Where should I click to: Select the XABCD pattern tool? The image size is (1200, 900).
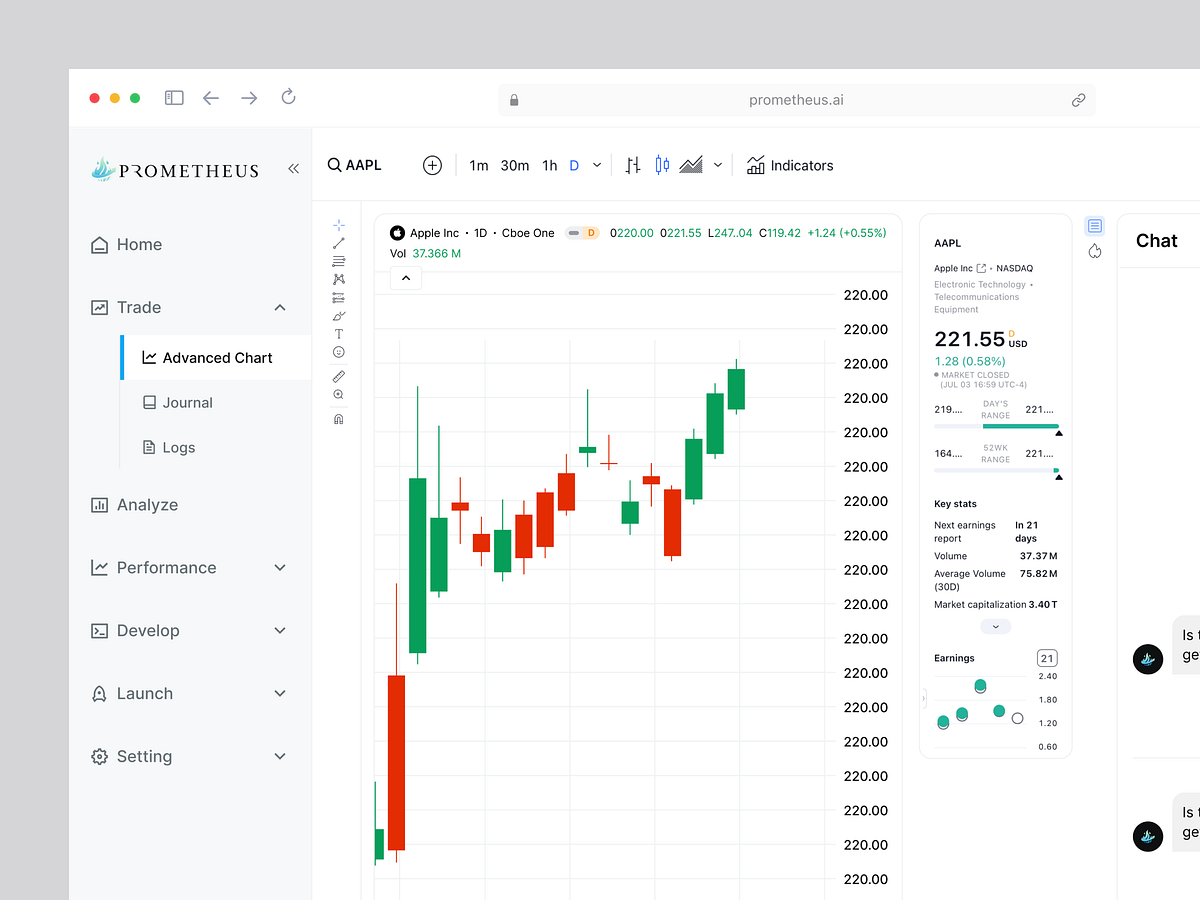coord(339,279)
